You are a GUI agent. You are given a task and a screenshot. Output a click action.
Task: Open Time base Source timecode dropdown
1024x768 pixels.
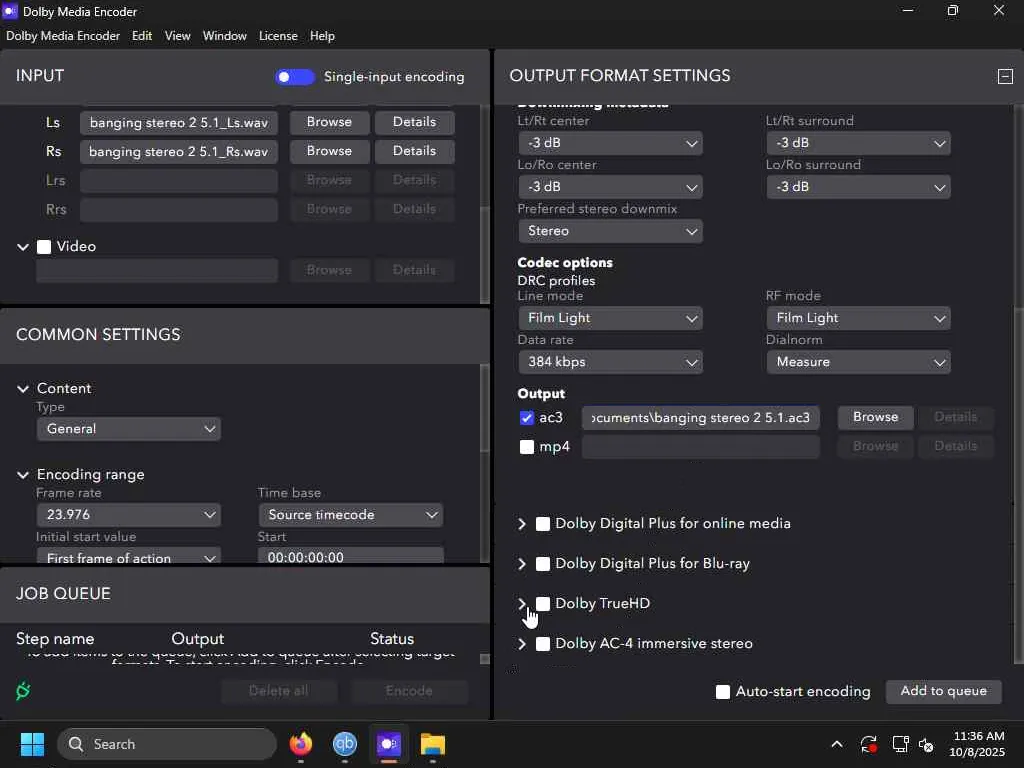pyautogui.click(x=351, y=515)
